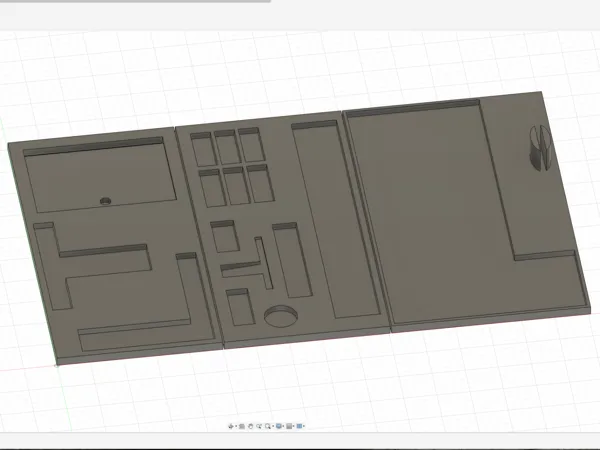Open the Display Settings monitor icon
The height and width of the screenshot is (450, 600).
click(x=279, y=426)
